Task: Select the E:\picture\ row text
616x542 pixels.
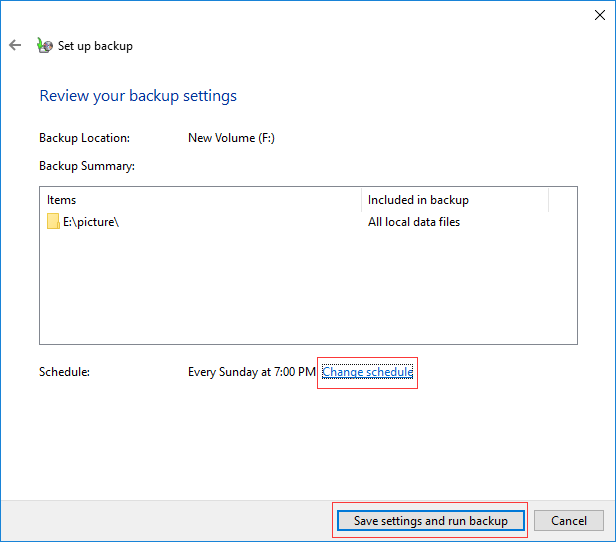Action: pos(91,222)
